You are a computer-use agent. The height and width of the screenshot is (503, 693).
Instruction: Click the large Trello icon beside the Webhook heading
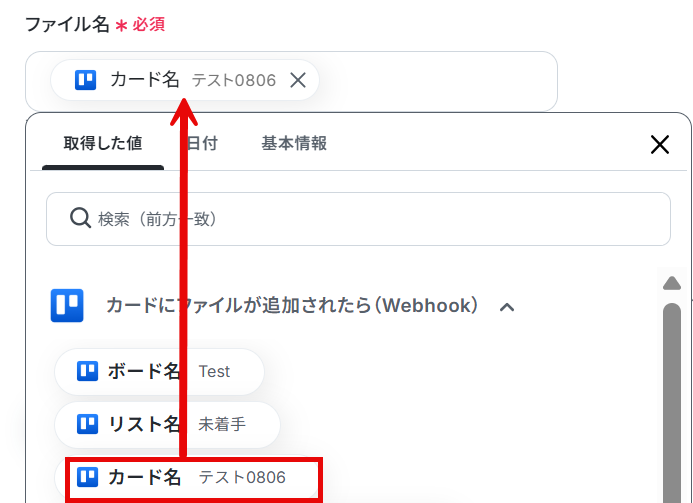point(67,305)
